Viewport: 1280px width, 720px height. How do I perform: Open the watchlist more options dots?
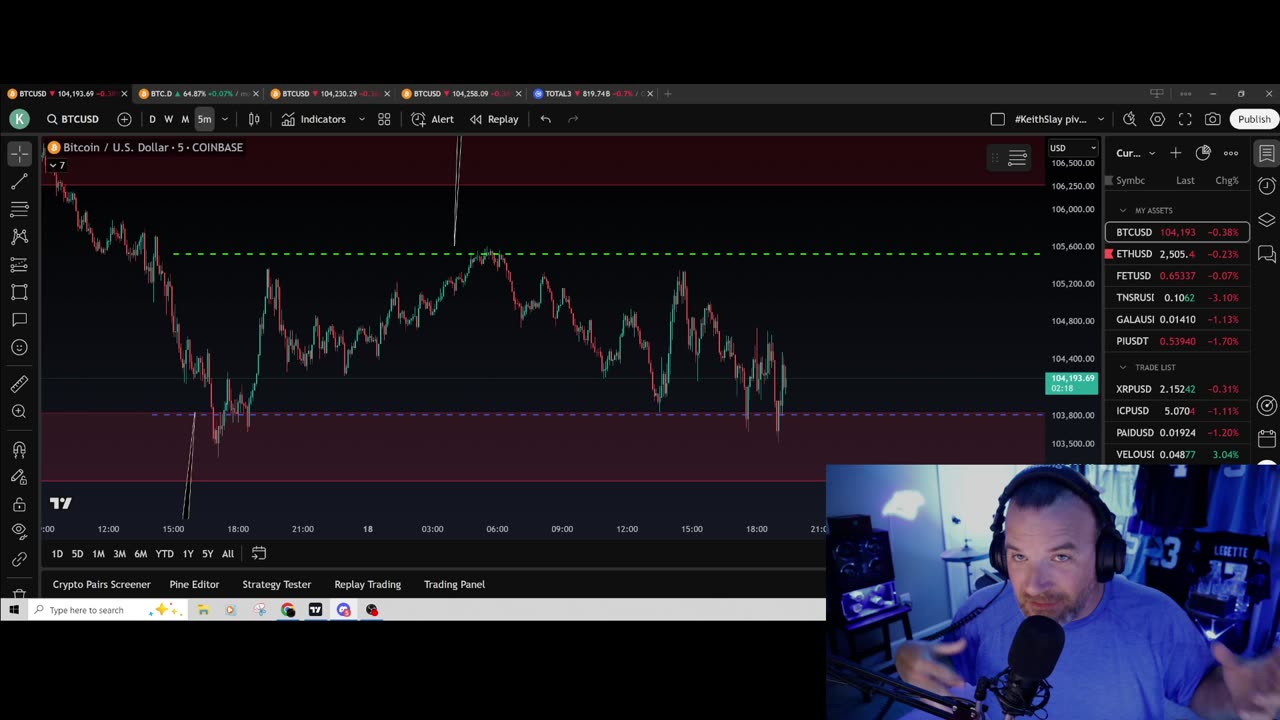click(1231, 153)
